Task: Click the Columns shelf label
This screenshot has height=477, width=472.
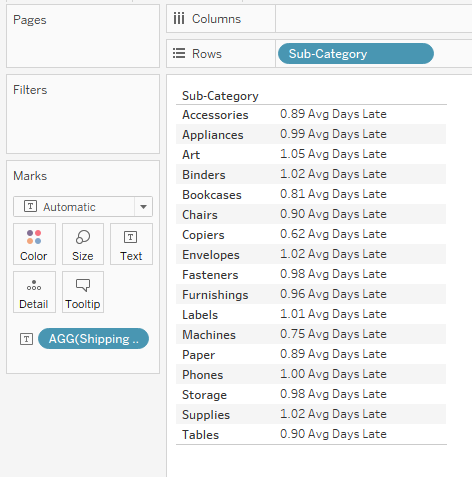Action: click(x=216, y=19)
